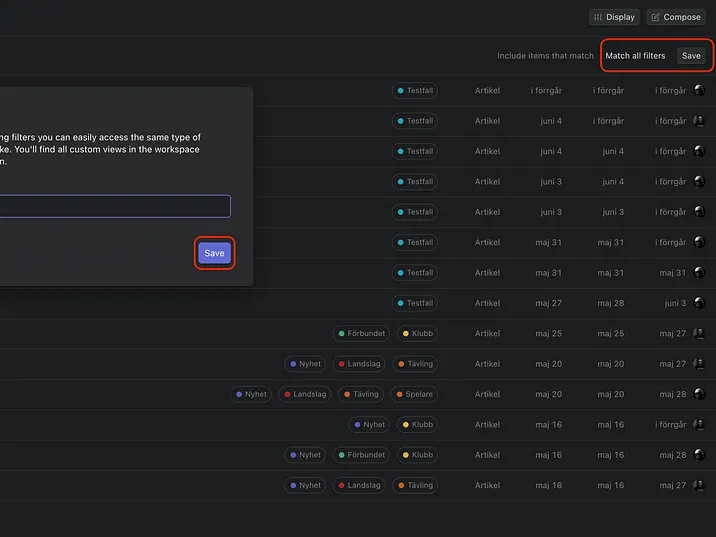Click the avatar in the first list row

pyautogui.click(x=699, y=91)
